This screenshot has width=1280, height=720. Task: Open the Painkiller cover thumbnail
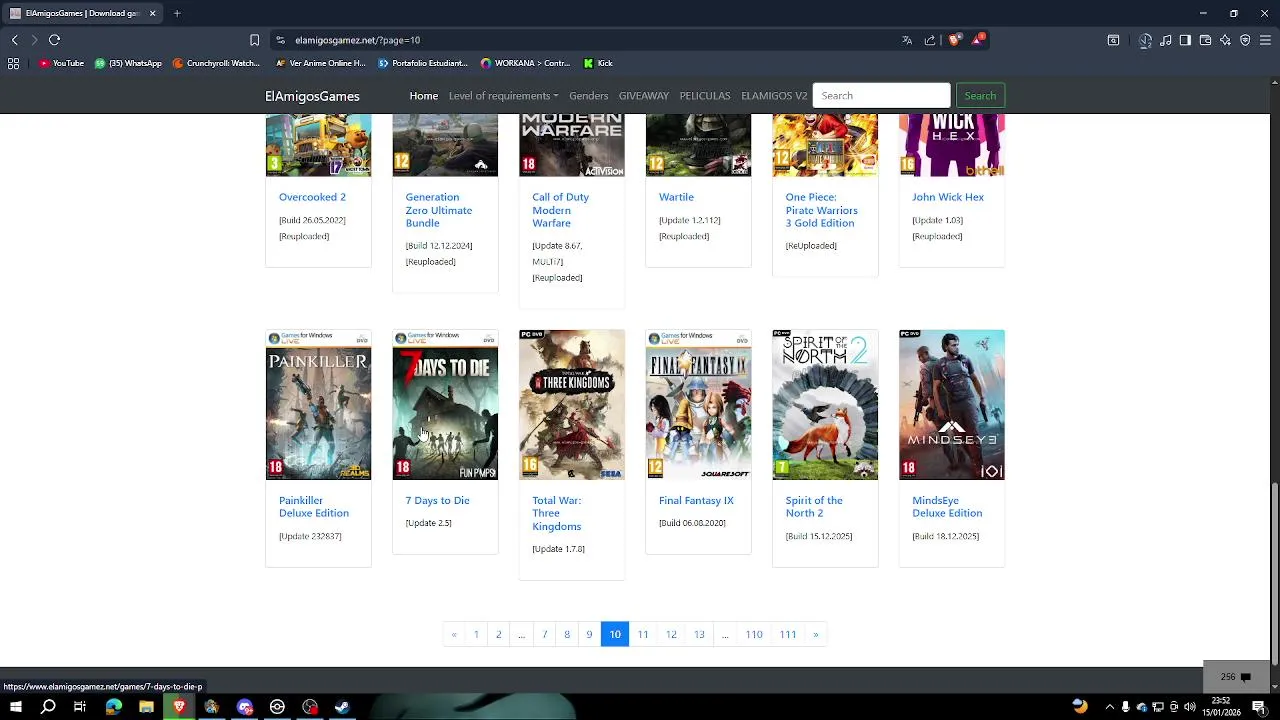tap(318, 405)
